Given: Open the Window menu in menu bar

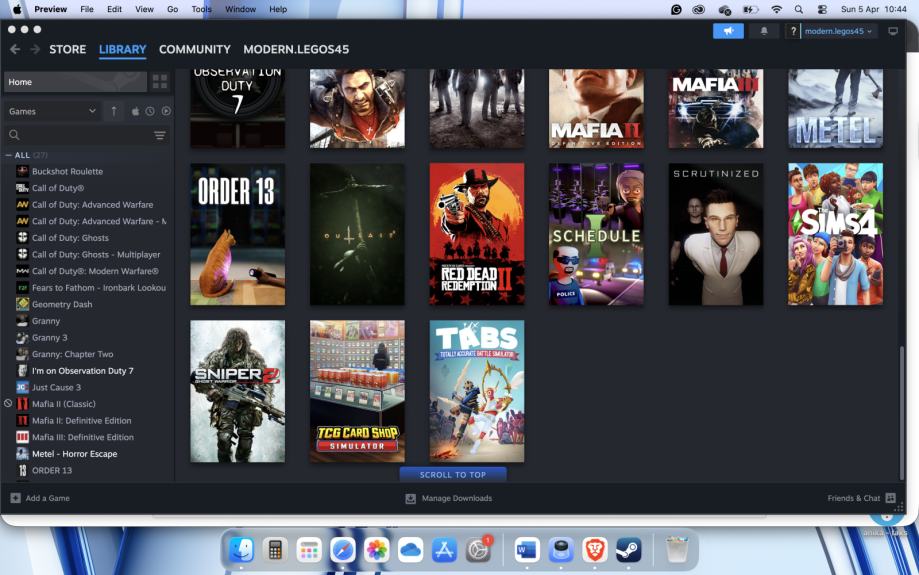Looking at the screenshot, I should [x=240, y=9].
